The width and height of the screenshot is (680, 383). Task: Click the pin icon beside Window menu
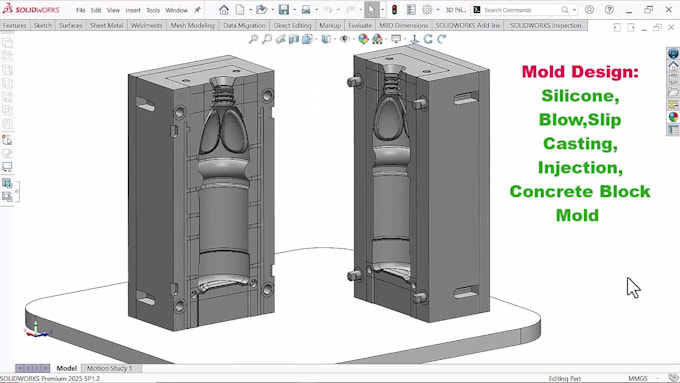[197, 10]
